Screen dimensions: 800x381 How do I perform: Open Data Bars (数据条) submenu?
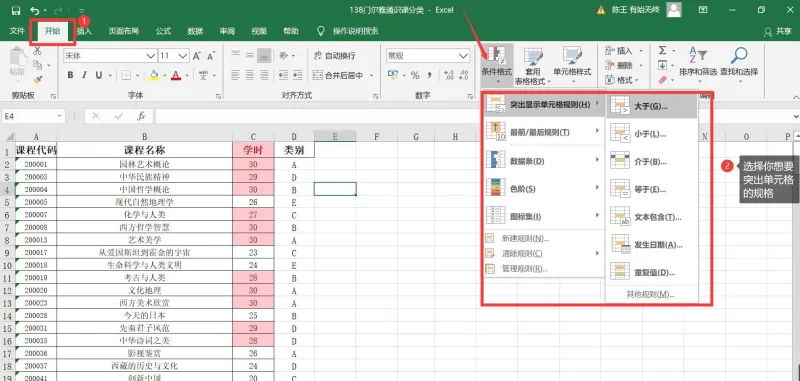coord(543,161)
